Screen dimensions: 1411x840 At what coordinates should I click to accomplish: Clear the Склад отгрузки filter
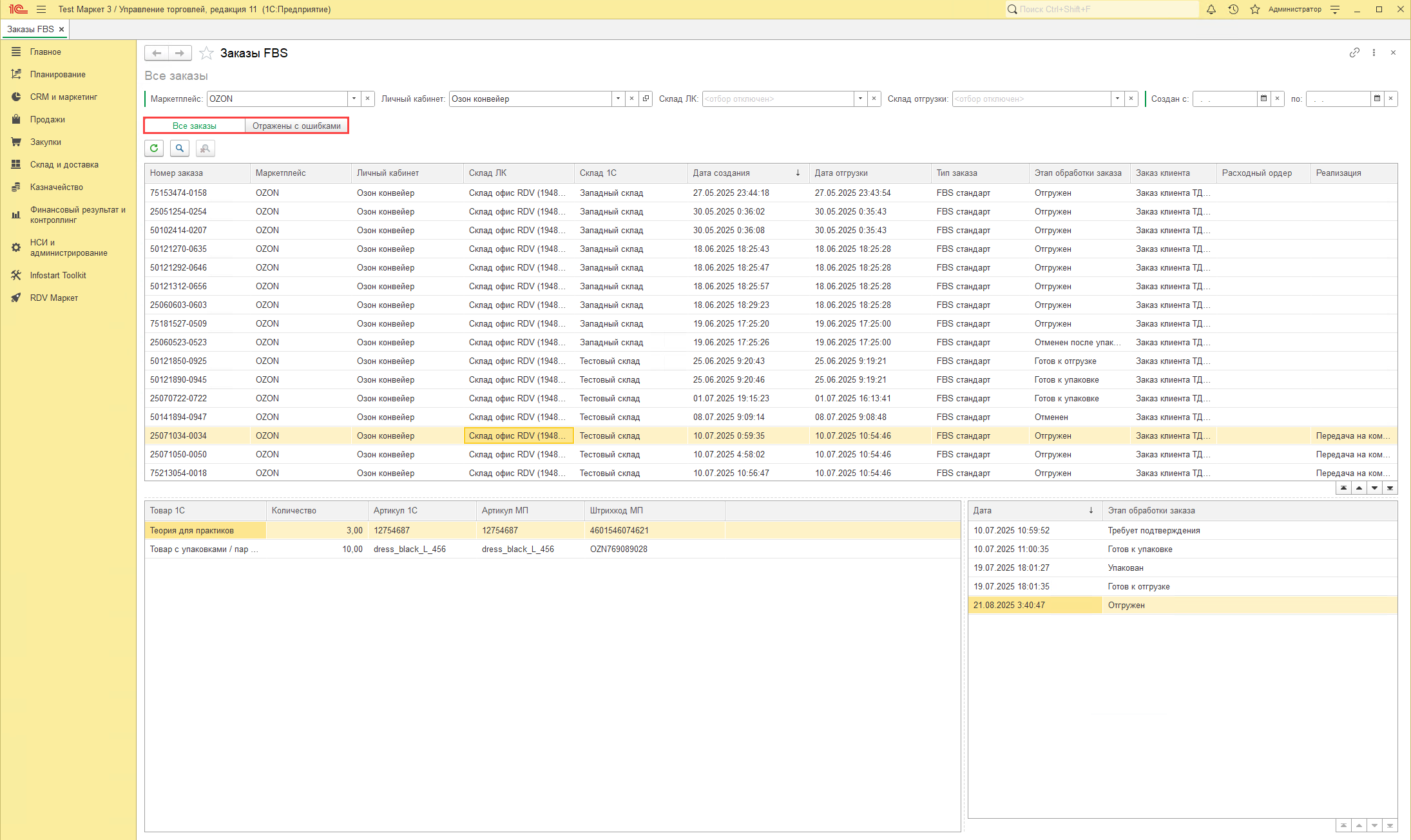(x=1131, y=99)
